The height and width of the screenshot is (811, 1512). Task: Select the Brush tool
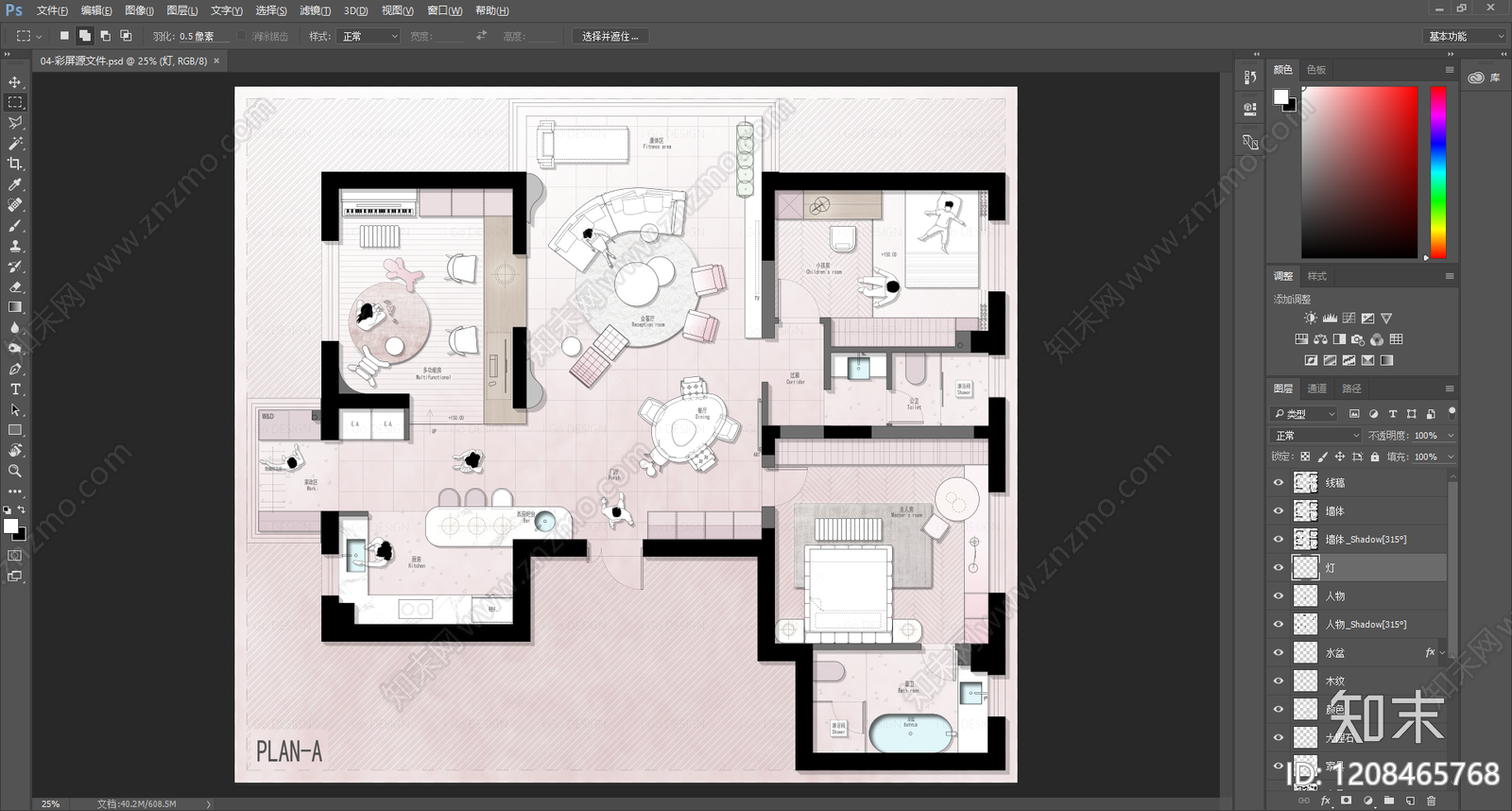tap(15, 226)
